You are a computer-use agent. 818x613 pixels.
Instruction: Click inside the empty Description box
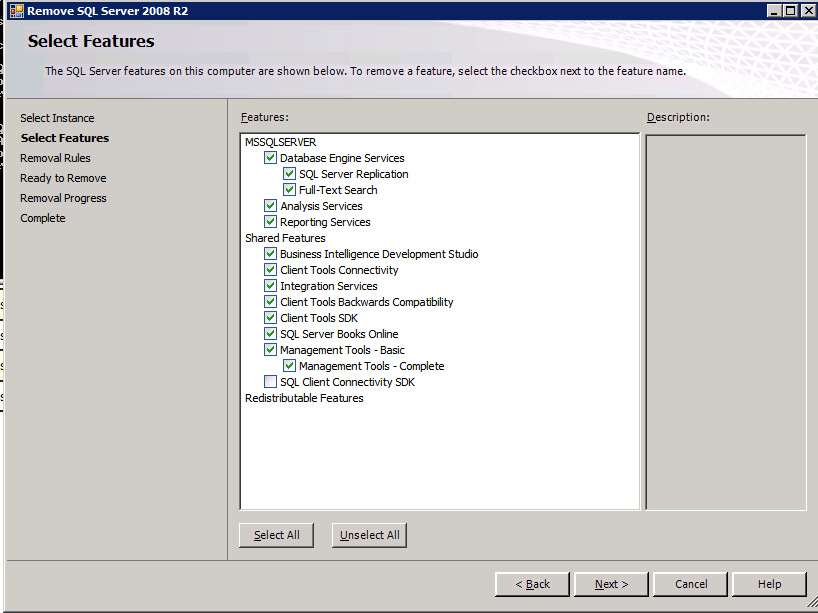pos(726,322)
